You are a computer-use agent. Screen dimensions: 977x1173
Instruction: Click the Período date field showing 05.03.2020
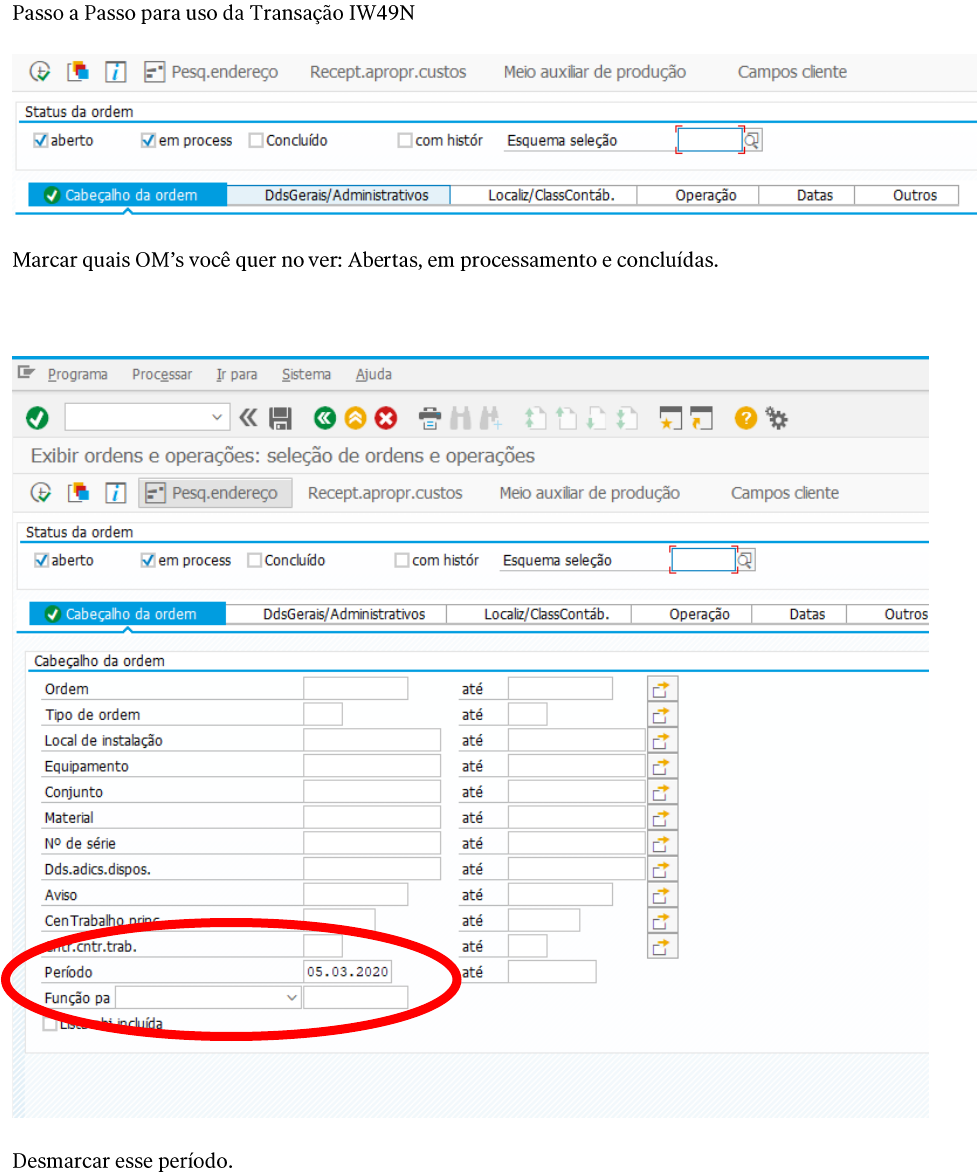click(x=348, y=972)
